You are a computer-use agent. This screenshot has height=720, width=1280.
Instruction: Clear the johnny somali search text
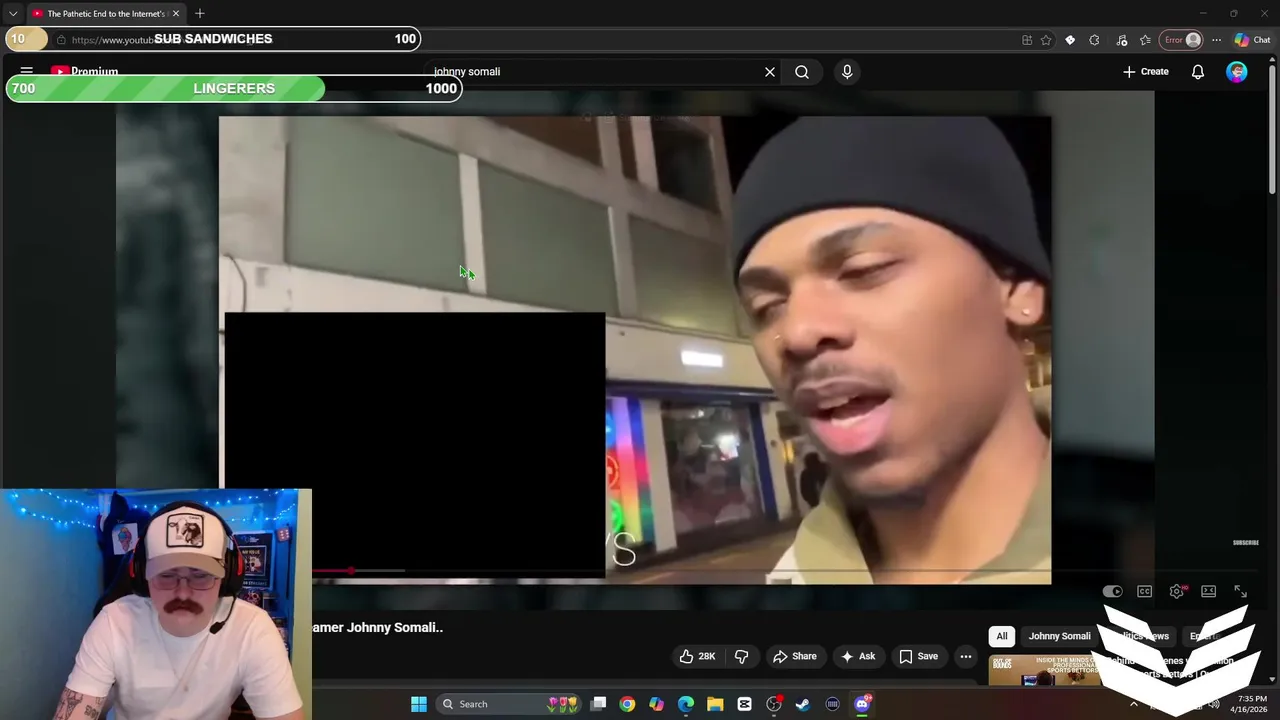click(x=770, y=72)
